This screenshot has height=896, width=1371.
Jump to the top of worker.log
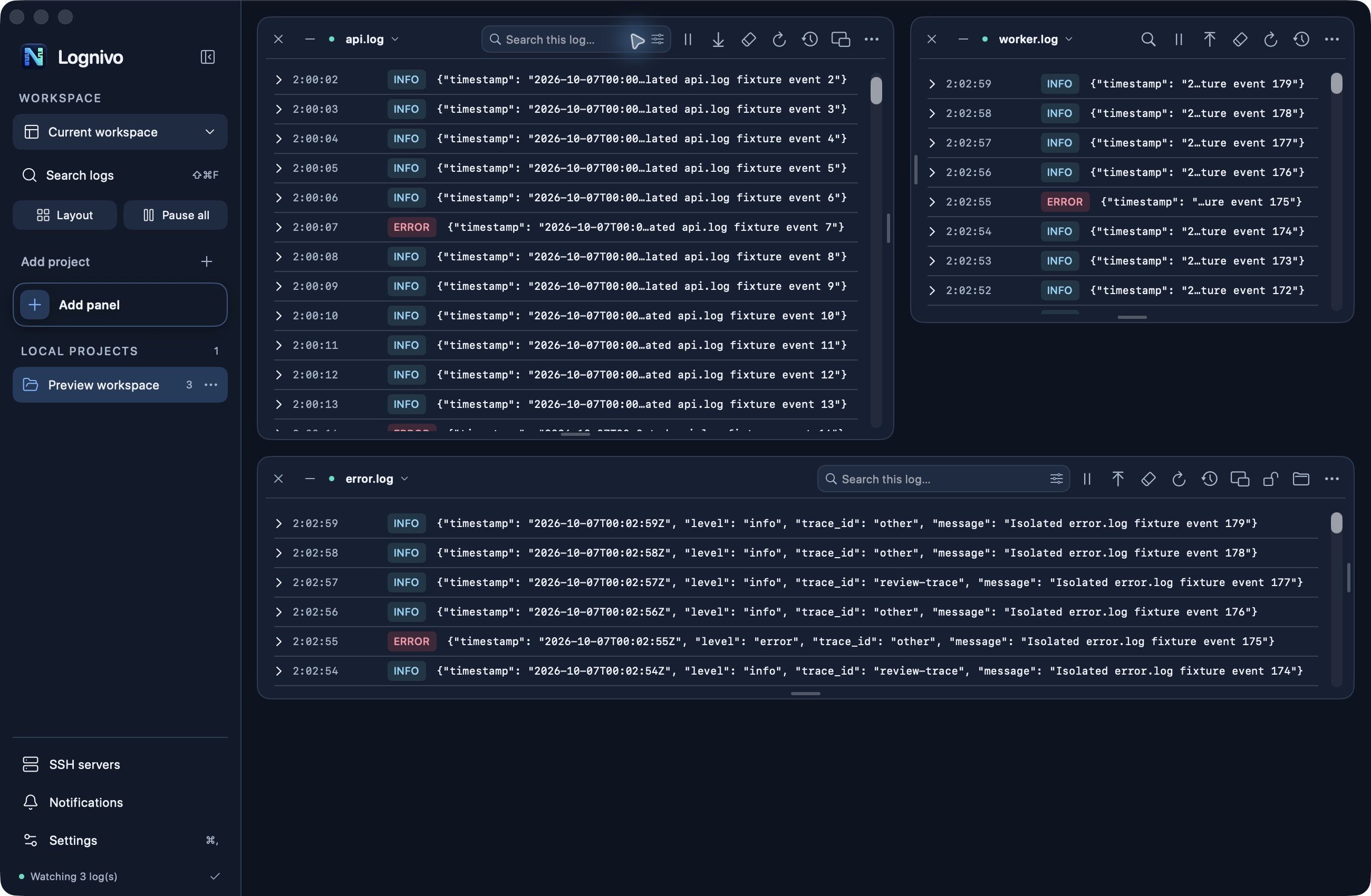coord(1209,39)
